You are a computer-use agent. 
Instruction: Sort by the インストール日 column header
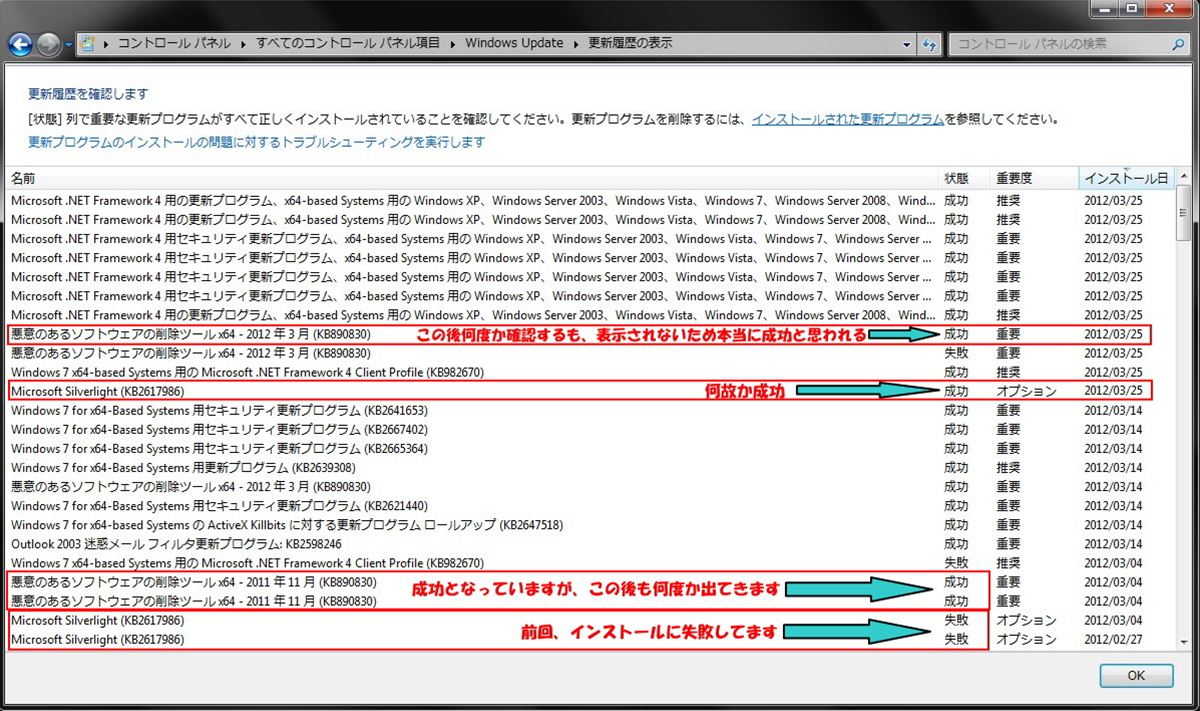(x=1126, y=178)
